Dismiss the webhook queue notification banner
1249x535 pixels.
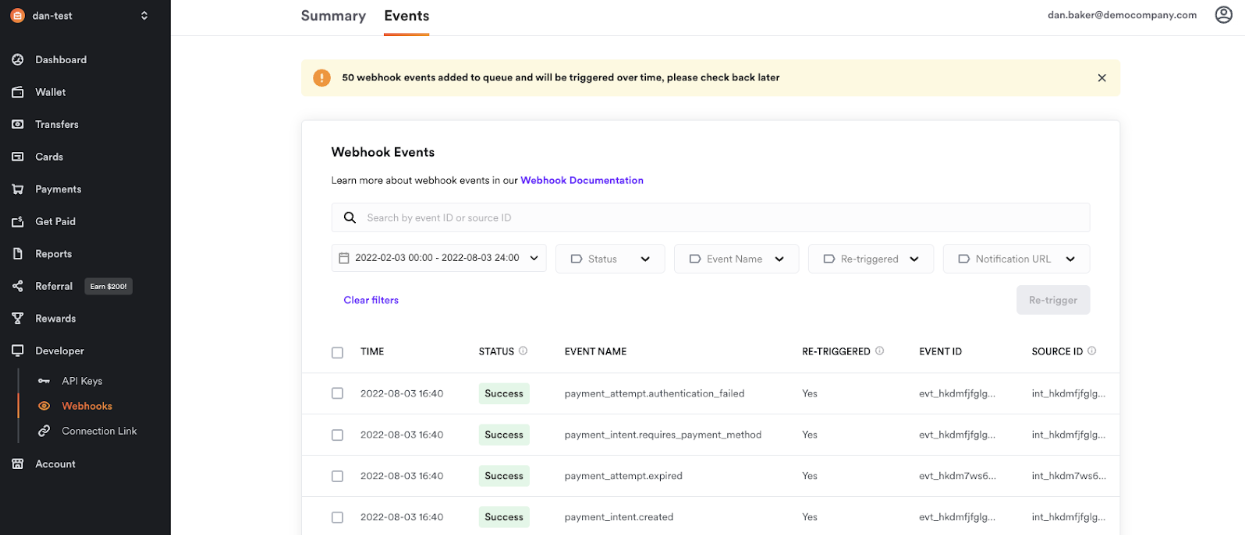[1101, 78]
